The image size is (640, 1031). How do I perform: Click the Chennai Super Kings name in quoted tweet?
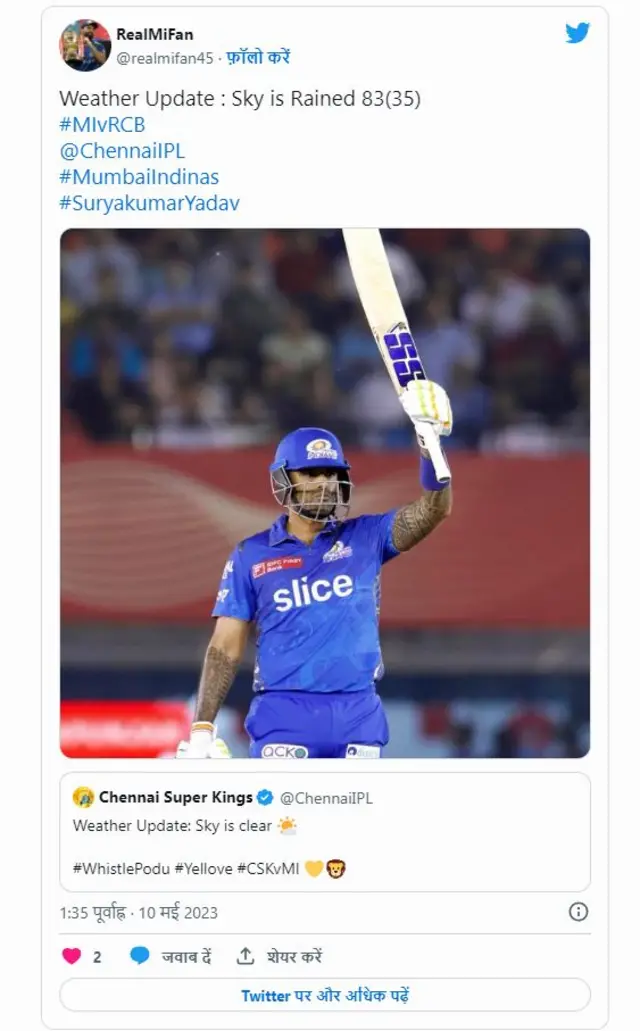coord(175,797)
